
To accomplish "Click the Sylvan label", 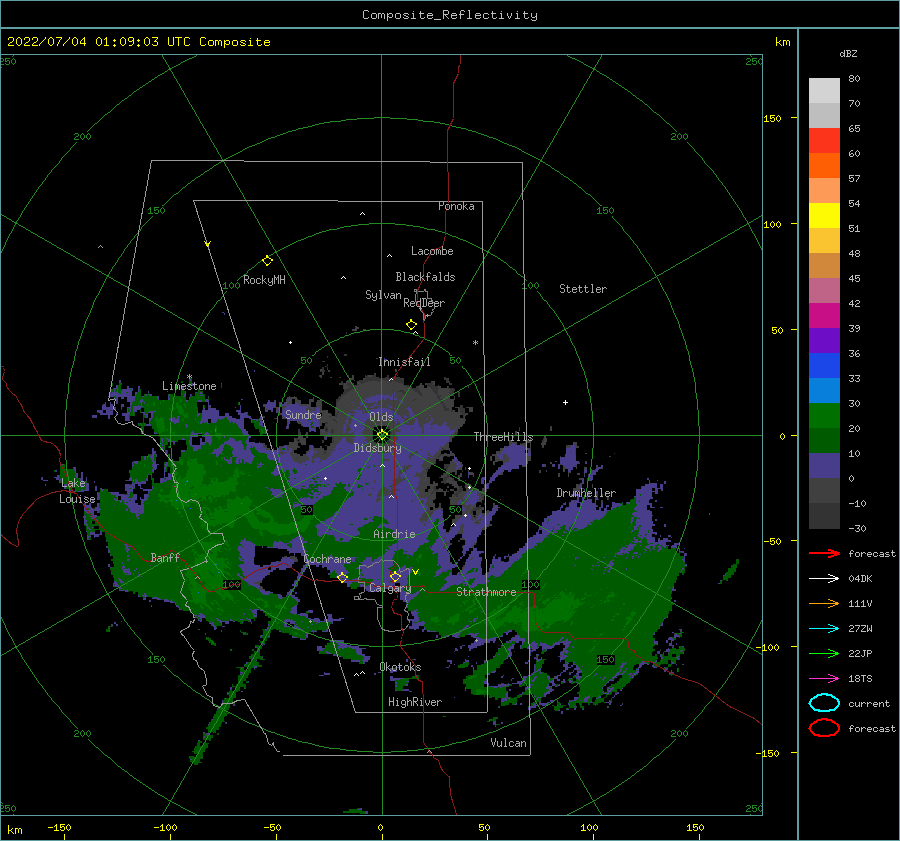I will (383, 296).
